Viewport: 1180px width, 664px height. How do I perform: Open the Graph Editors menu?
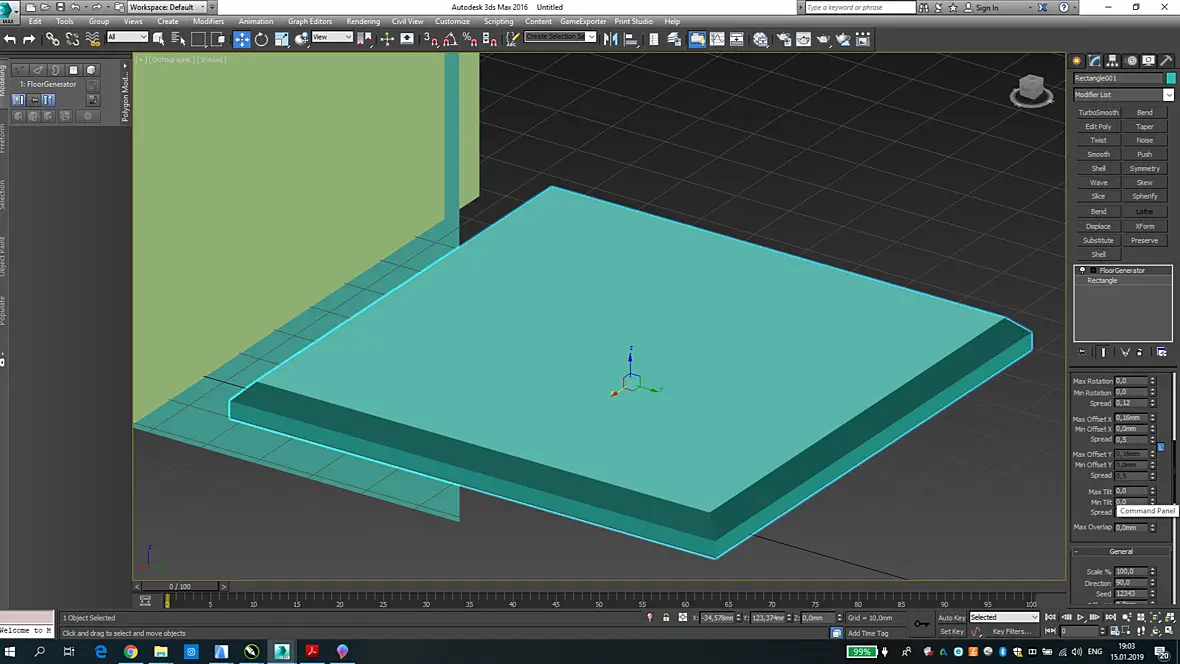(309, 22)
